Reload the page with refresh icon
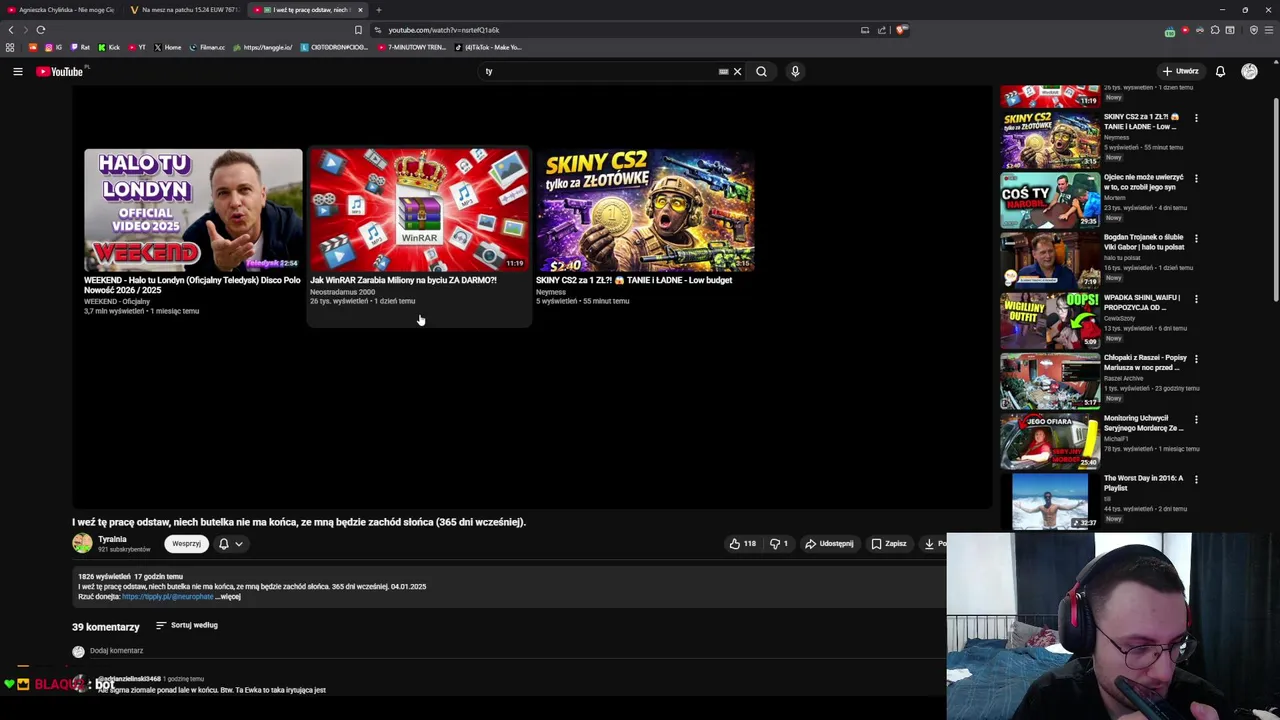This screenshot has width=1280, height=720. click(41, 30)
